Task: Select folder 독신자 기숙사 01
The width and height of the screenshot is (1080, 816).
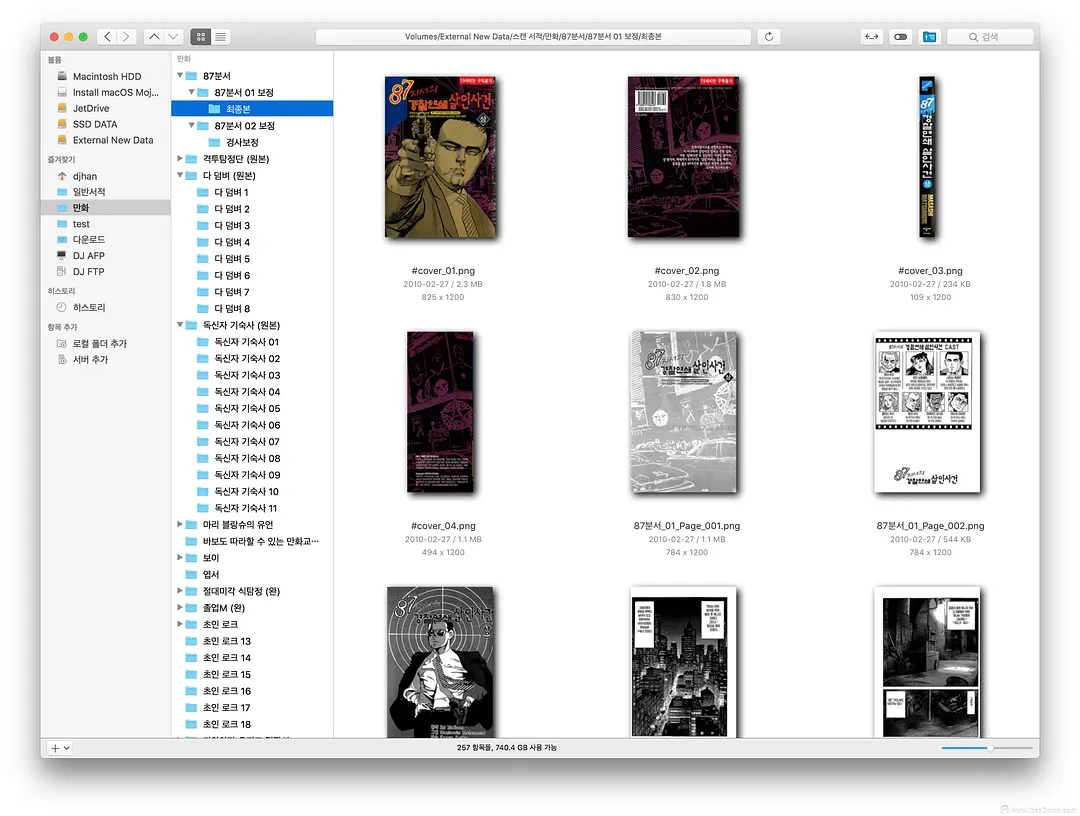Action: [252, 342]
